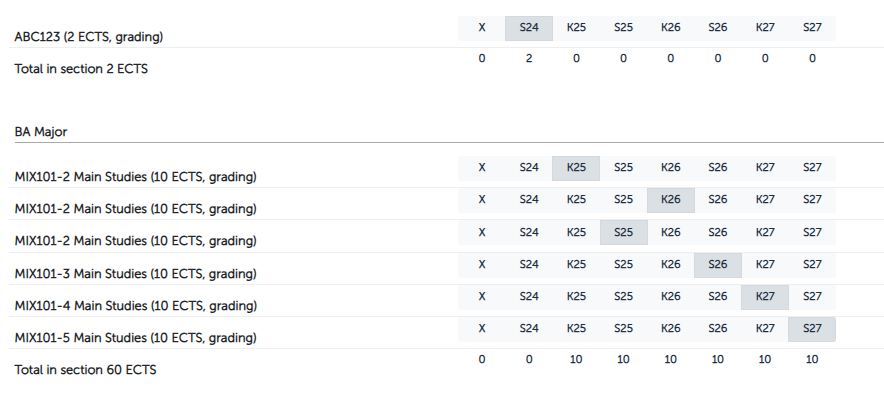
Task: Select X for the ABC123 course
Action: [482, 28]
